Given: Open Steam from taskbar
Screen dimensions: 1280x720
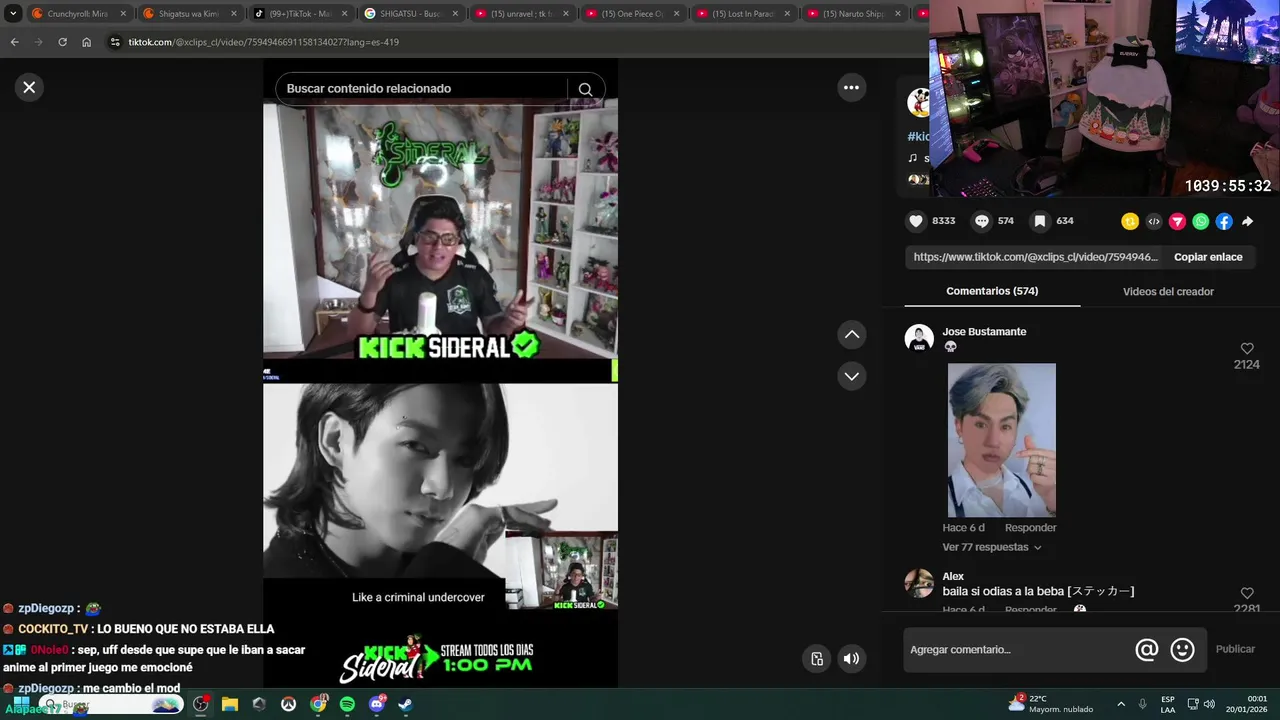Looking at the screenshot, I should (406, 704).
